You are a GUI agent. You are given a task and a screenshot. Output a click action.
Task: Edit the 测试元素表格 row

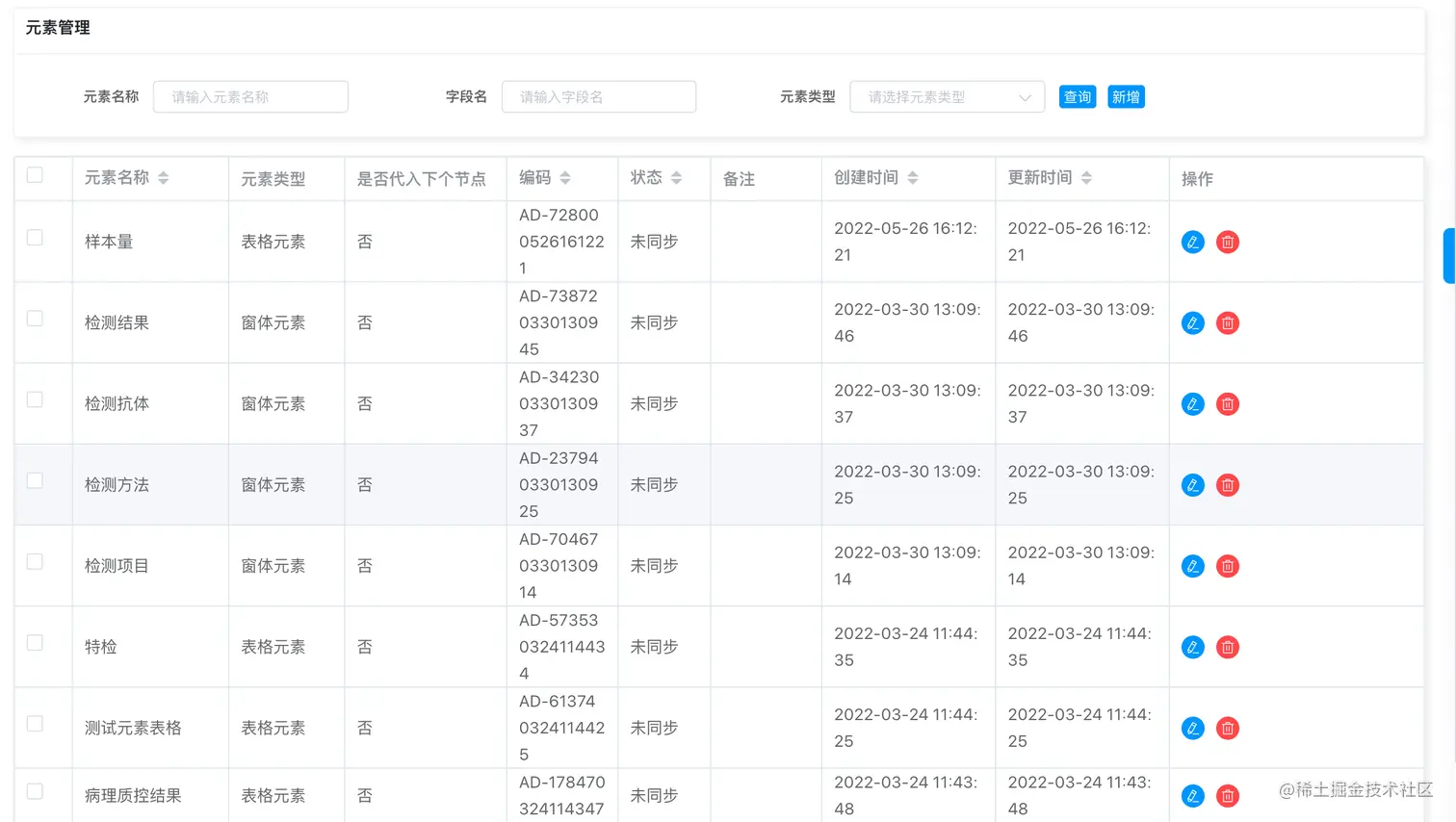(x=1192, y=728)
